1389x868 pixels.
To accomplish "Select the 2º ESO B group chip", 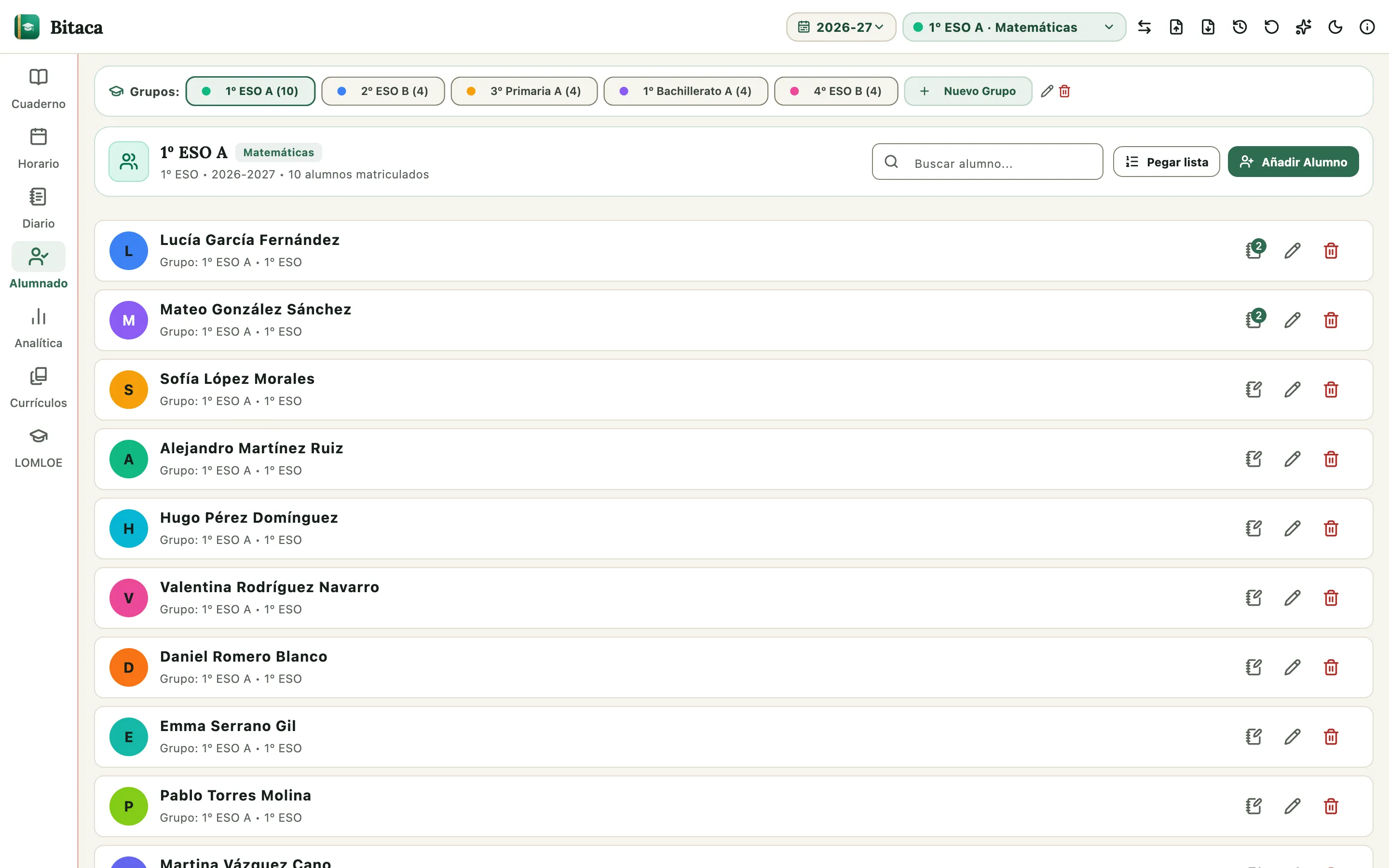I will 383,91.
